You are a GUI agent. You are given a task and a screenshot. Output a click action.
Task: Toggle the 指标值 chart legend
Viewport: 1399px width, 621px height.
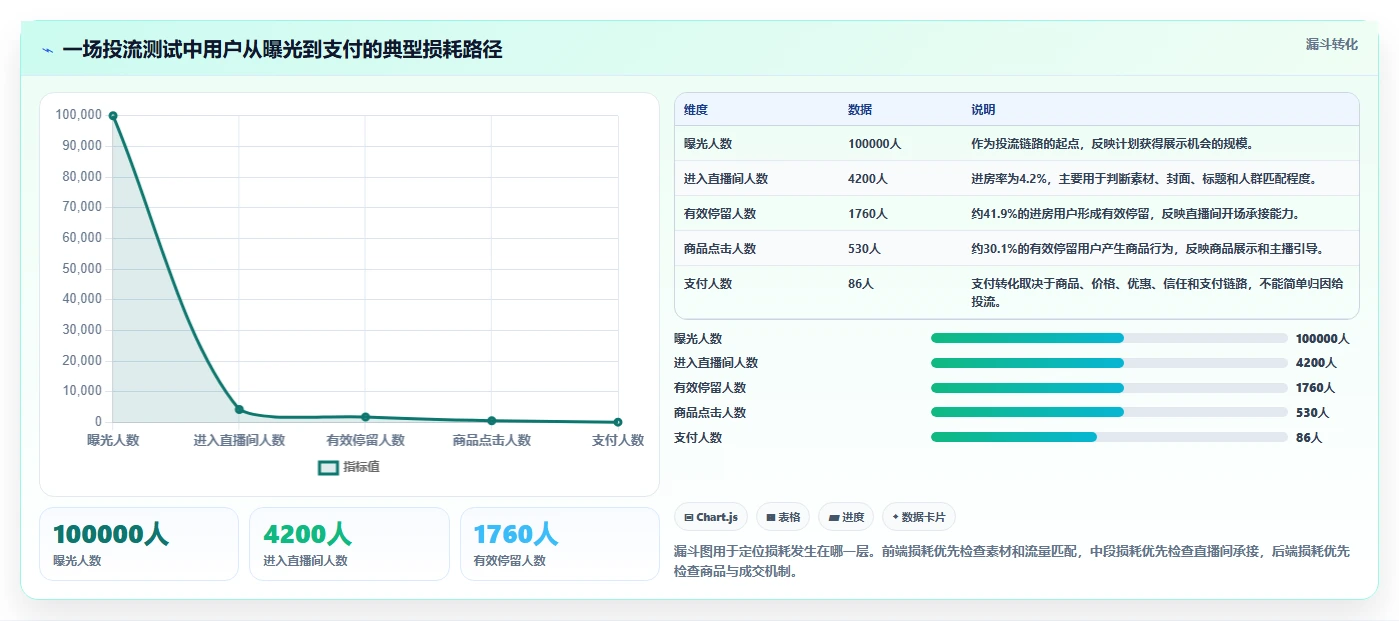click(348, 467)
